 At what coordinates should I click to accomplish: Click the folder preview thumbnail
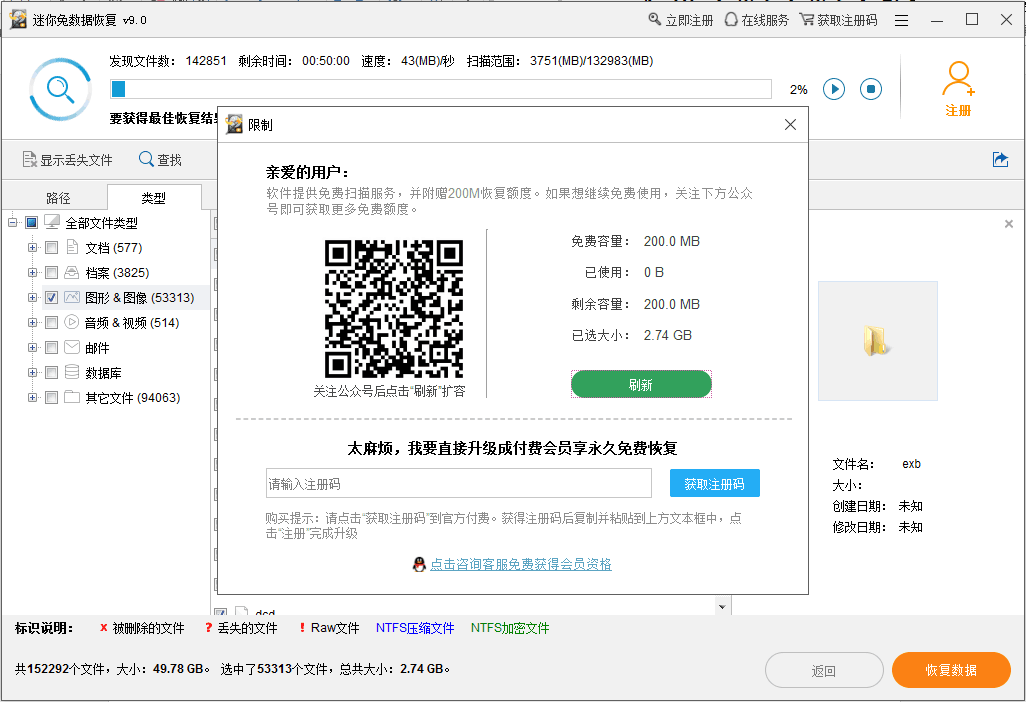877,341
